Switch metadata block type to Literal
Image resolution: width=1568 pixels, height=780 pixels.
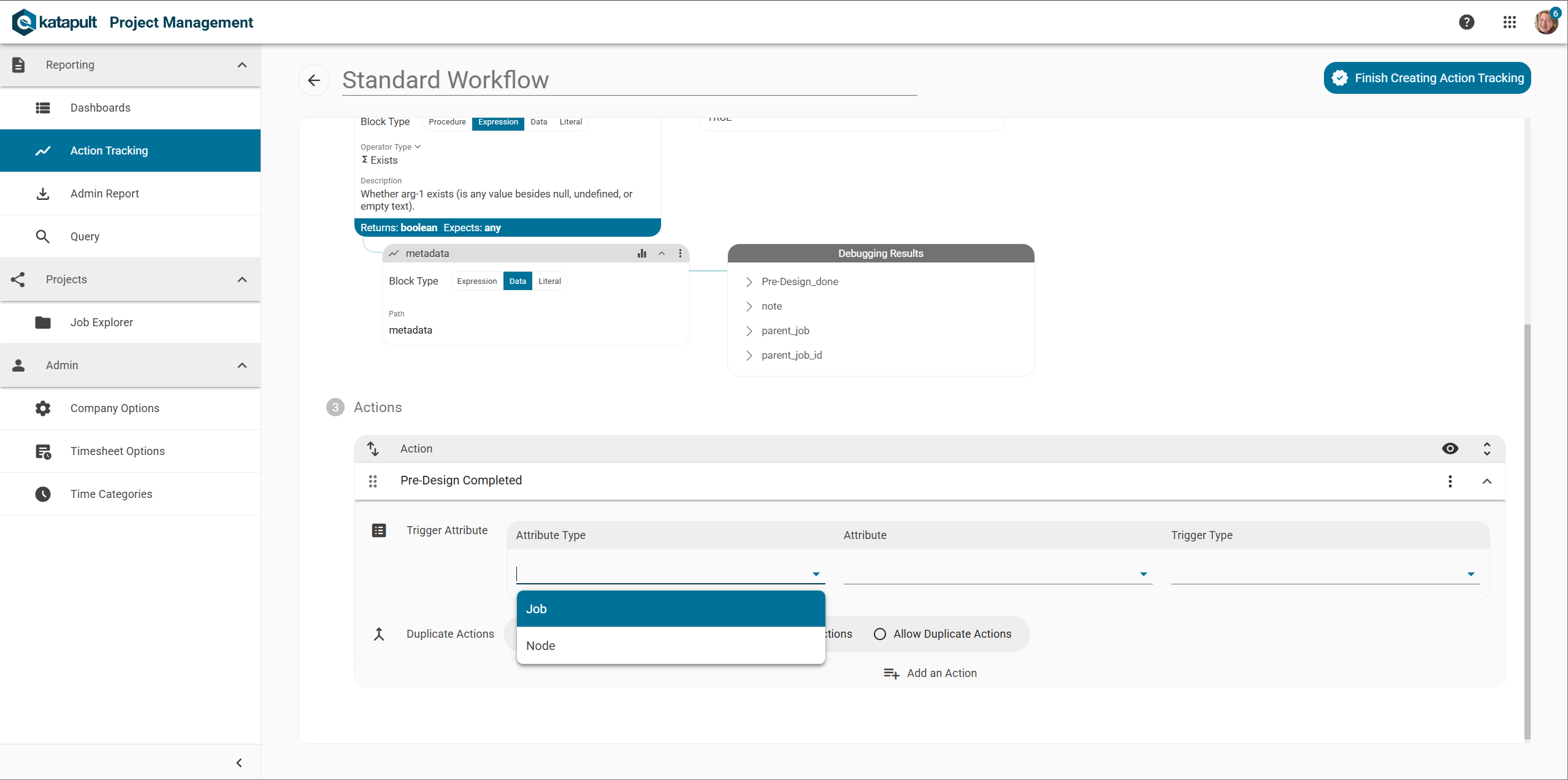(x=549, y=281)
